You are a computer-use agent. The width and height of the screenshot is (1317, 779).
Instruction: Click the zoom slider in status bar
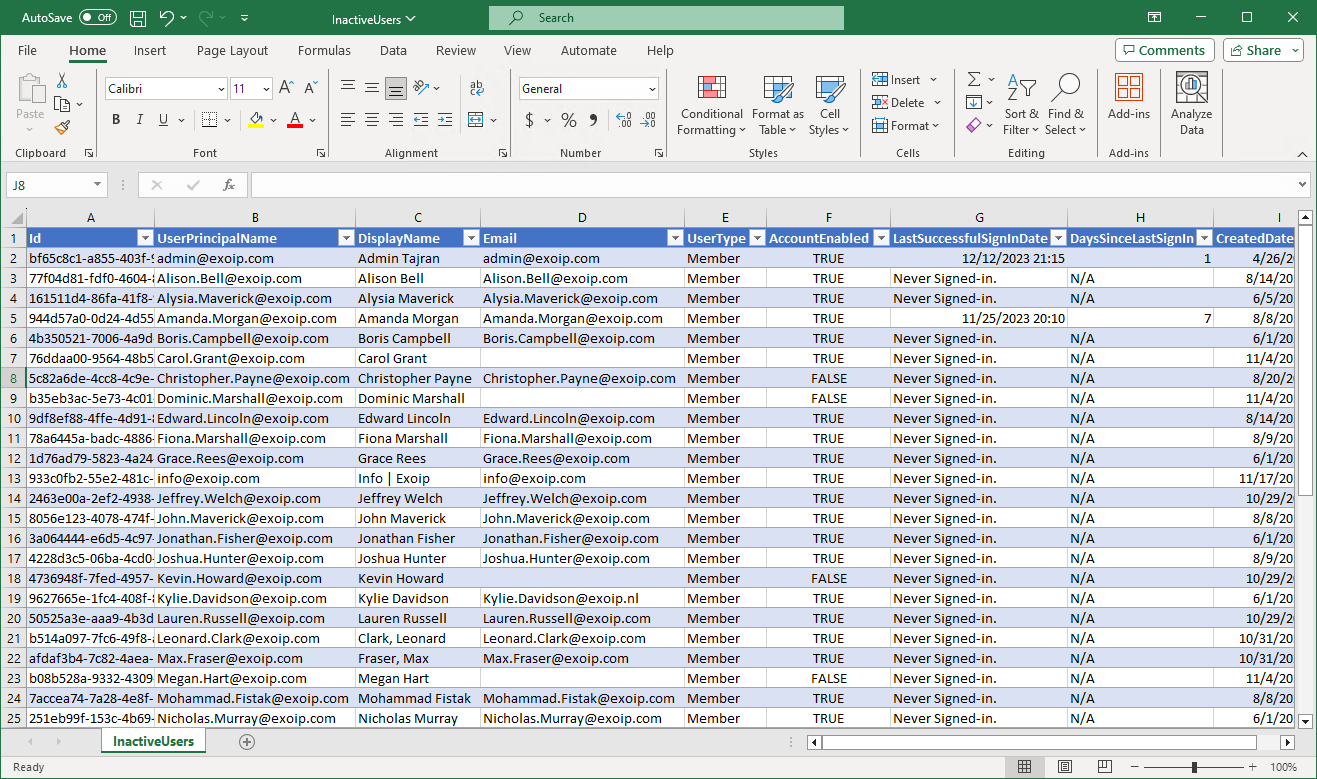[x=1193, y=767]
